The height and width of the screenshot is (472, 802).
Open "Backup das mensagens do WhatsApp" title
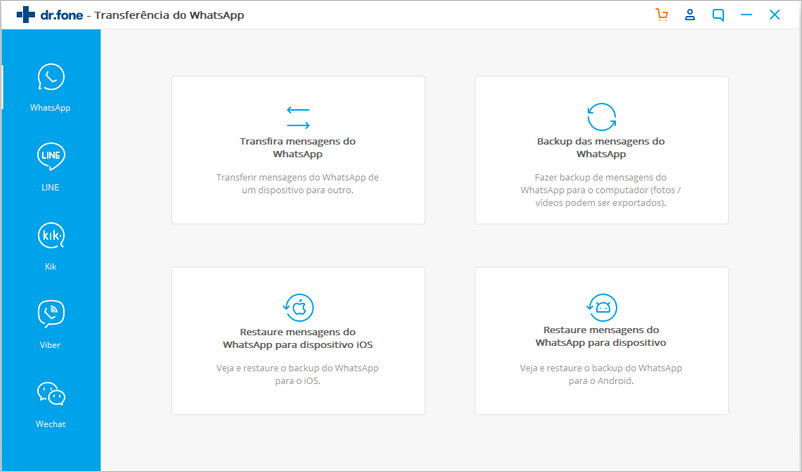pos(601,147)
